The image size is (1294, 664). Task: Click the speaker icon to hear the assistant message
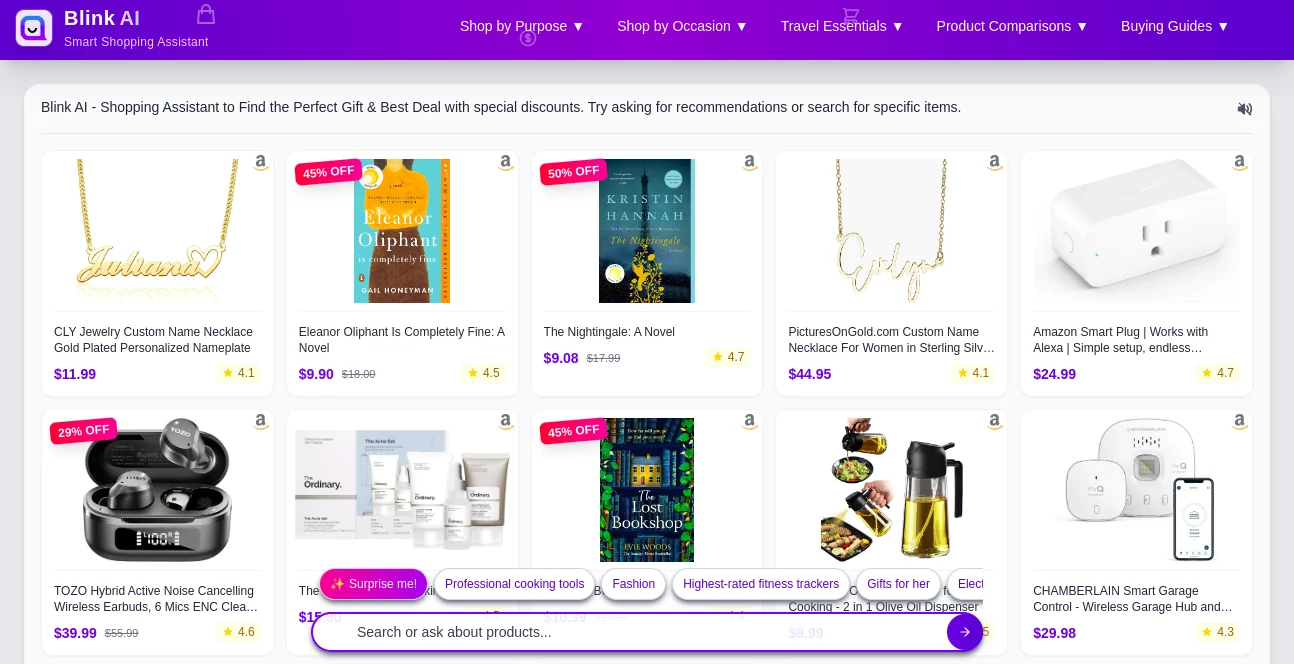1245,109
